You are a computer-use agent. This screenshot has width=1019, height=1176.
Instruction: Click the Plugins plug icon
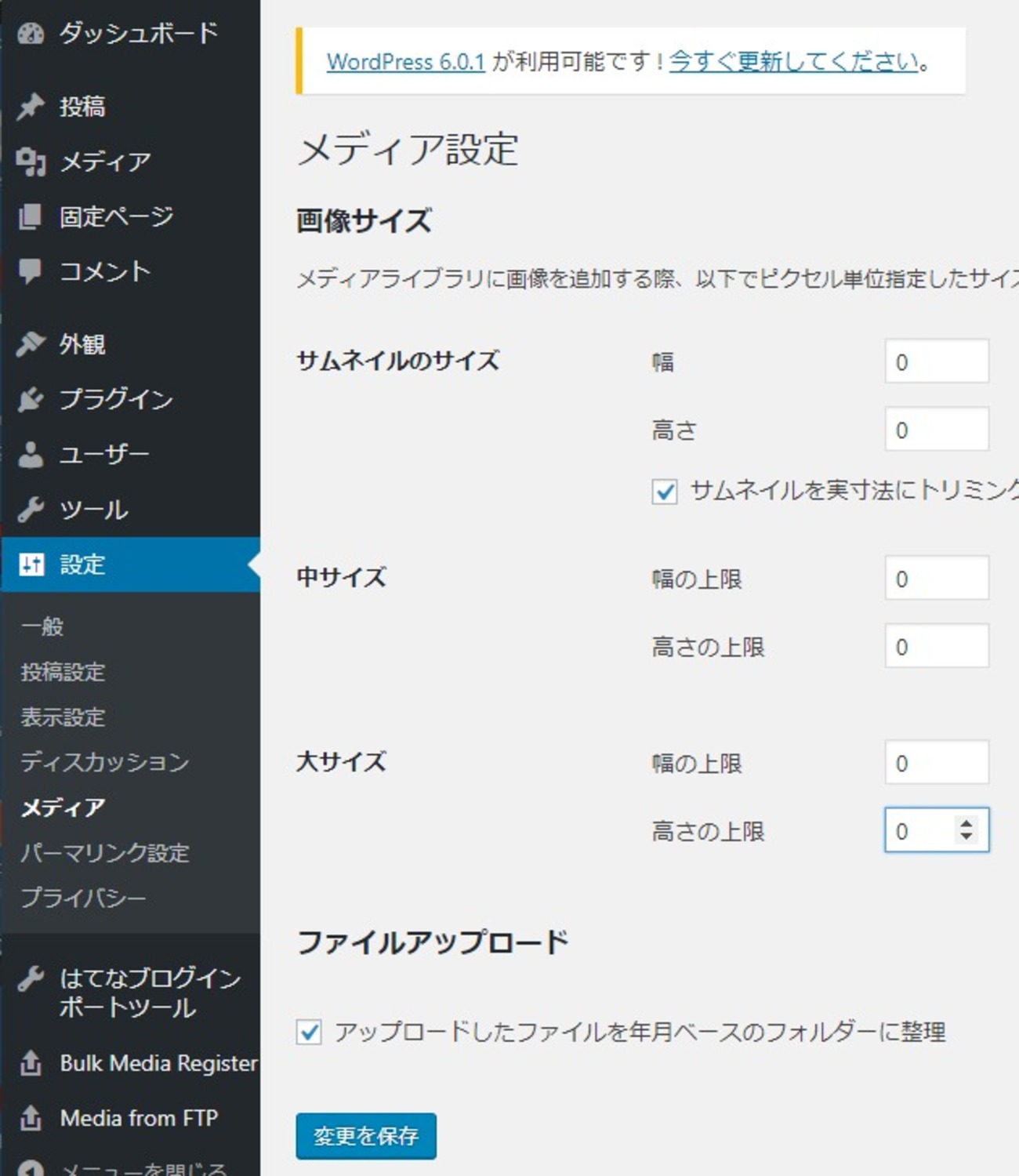[31, 399]
